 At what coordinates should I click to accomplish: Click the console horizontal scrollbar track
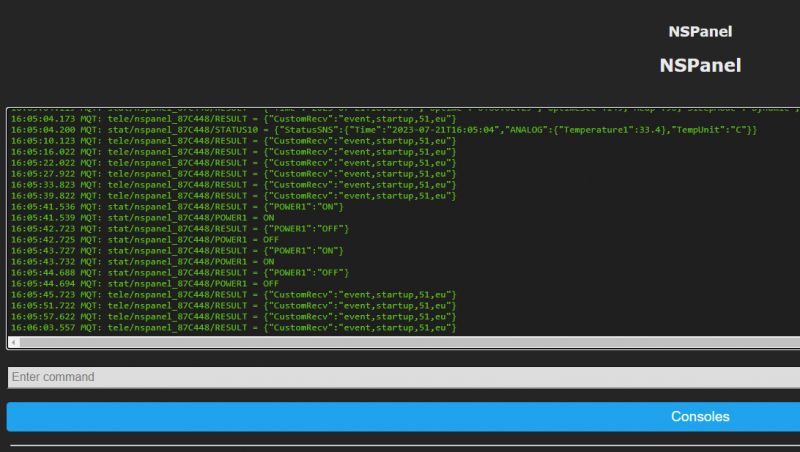click(410, 342)
